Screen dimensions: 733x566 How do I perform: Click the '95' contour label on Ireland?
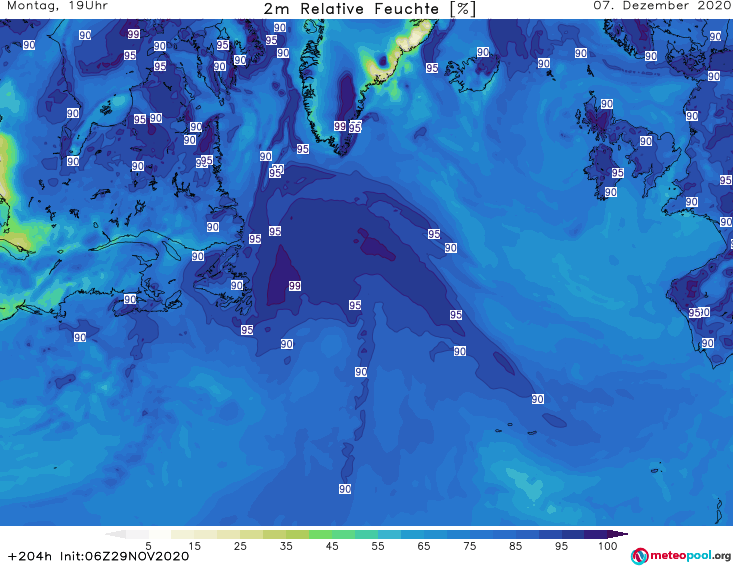(x=618, y=173)
